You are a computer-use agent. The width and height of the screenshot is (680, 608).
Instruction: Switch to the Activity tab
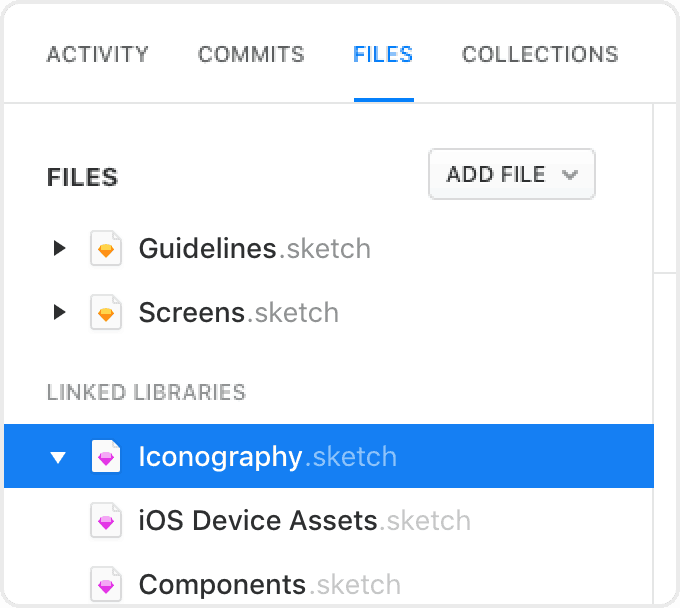click(x=98, y=55)
